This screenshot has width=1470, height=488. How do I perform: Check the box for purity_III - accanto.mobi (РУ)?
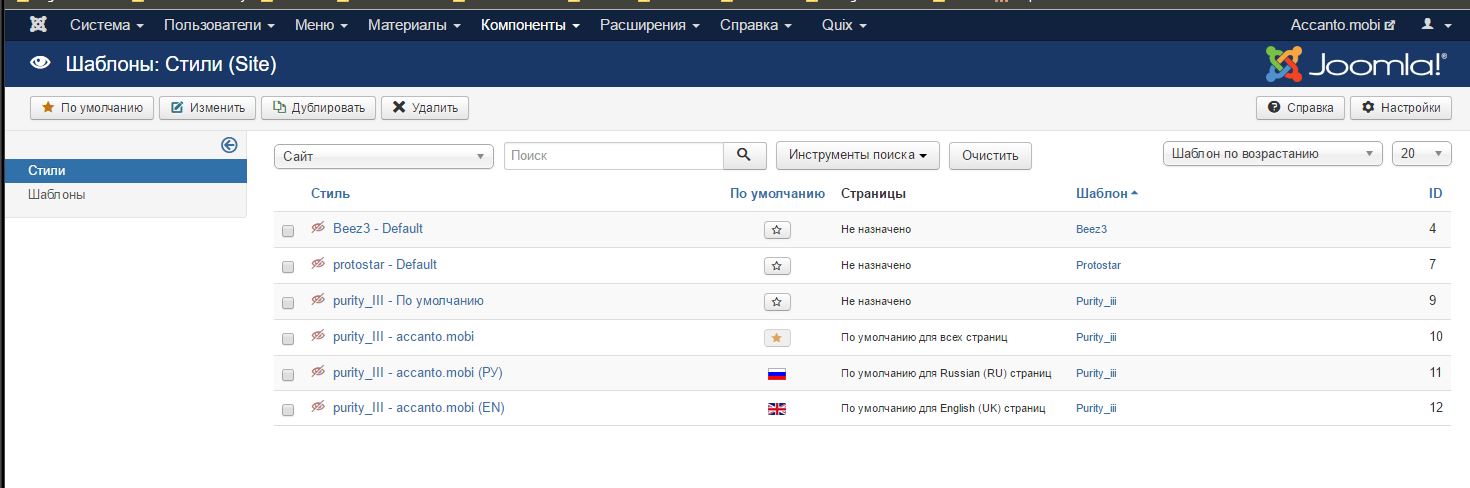pos(288,375)
